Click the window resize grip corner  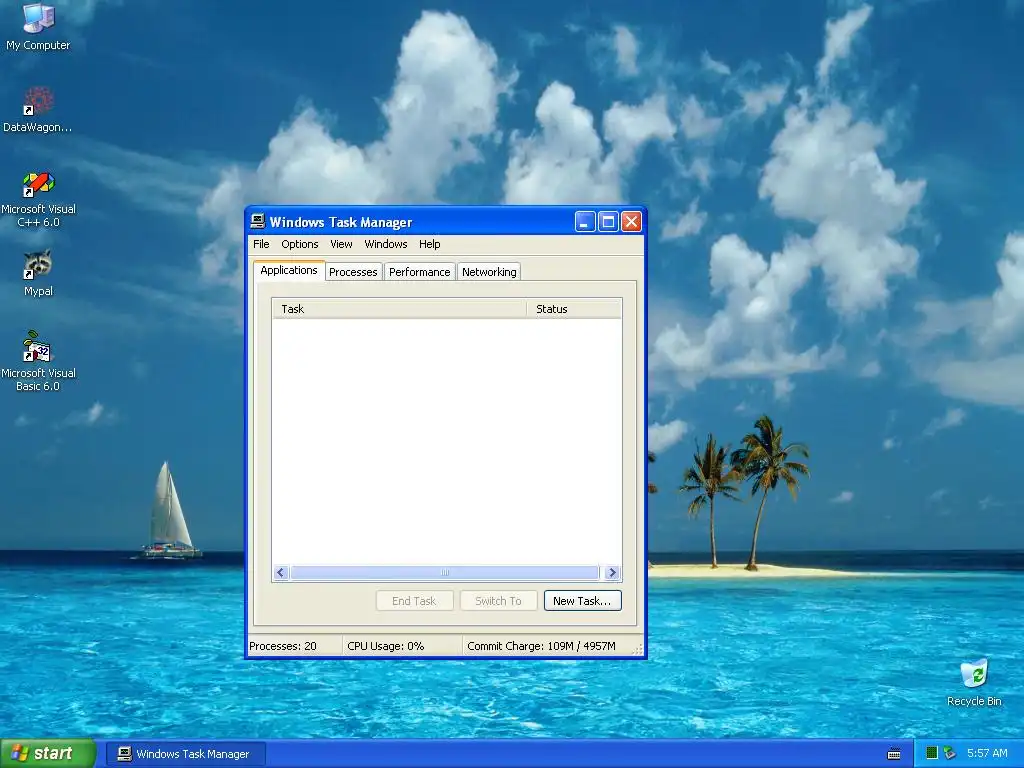click(637, 648)
